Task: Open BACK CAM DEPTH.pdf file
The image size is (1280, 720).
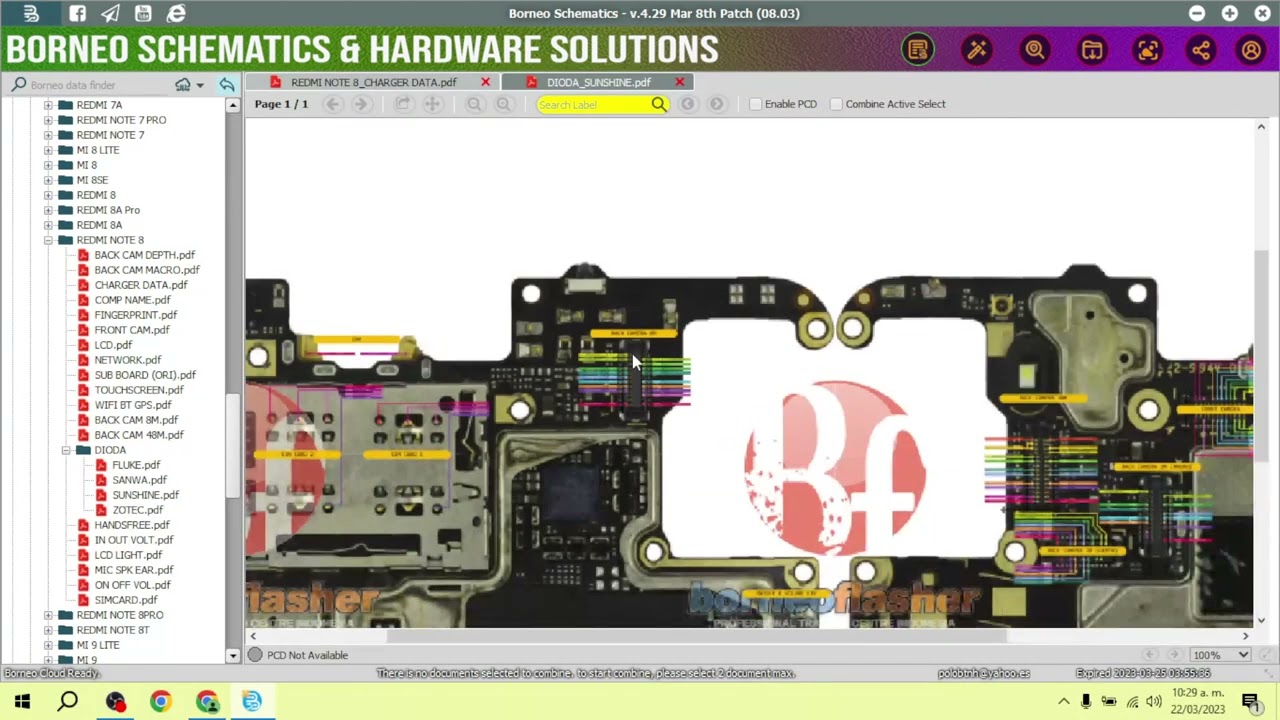Action: tap(145, 255)
